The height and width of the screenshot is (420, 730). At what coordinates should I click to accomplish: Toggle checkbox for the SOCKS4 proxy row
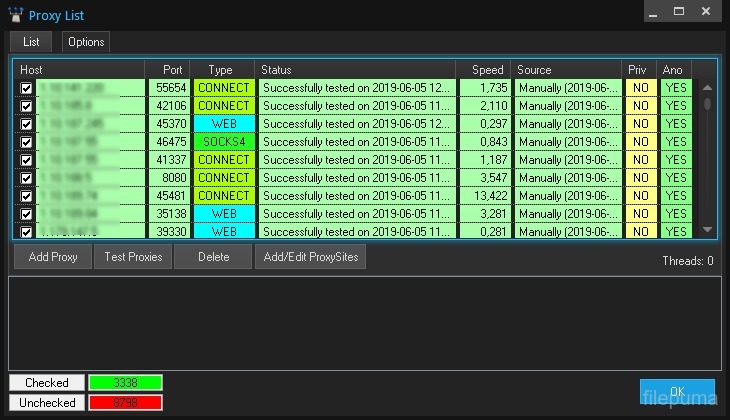pos(26,142)
